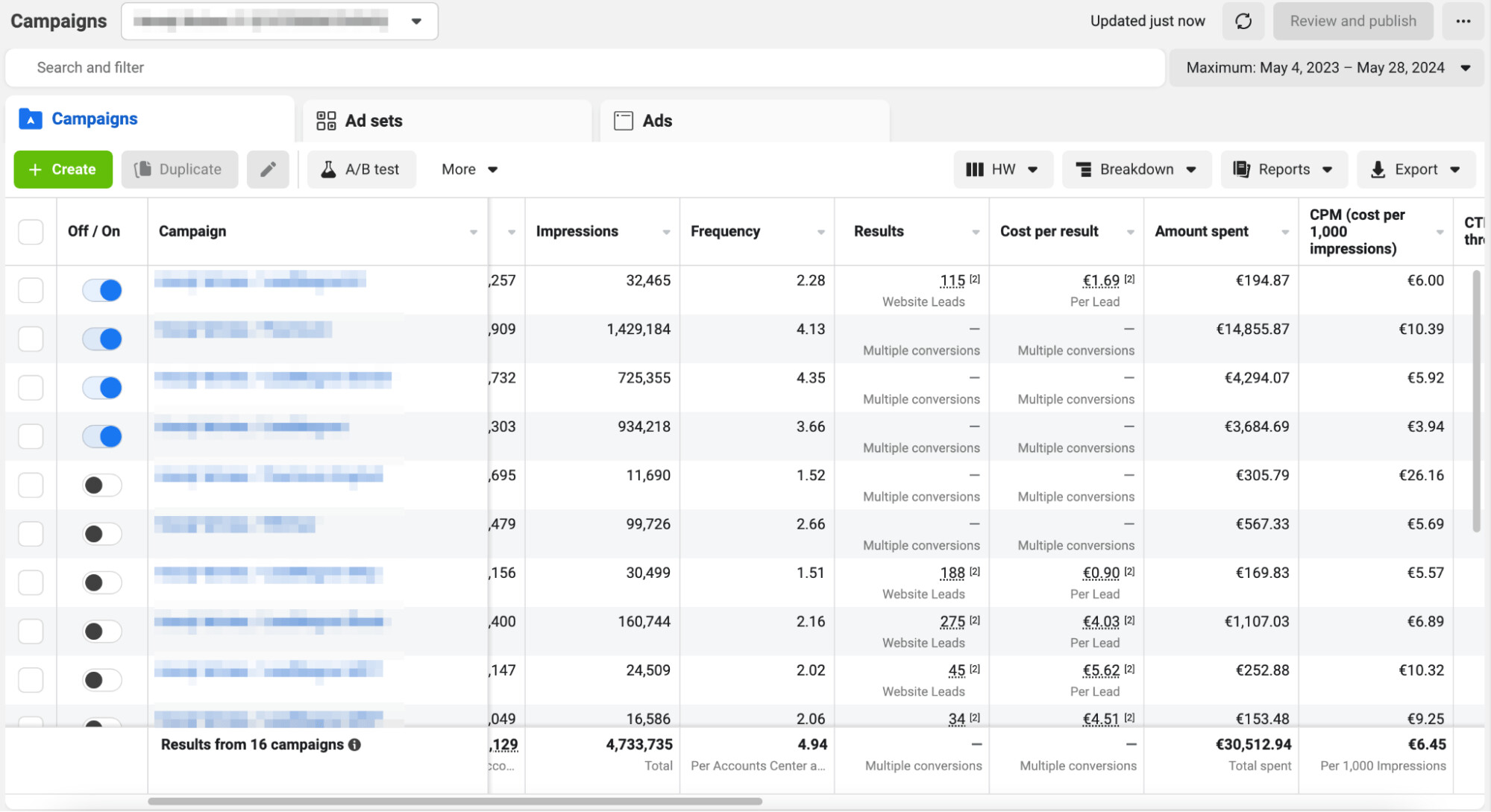
Task: Click the horizontal table scrollbar
Action: 455,802
